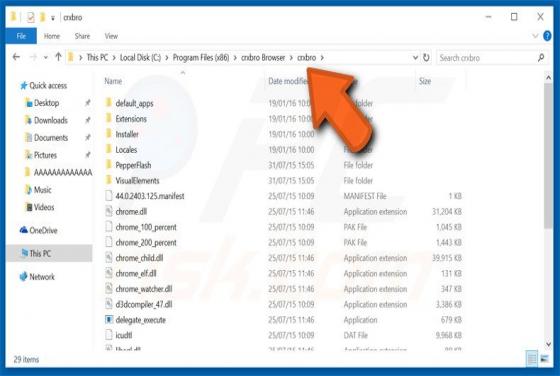
Task: Click the Forward navigation arrow
Action: 33,57
